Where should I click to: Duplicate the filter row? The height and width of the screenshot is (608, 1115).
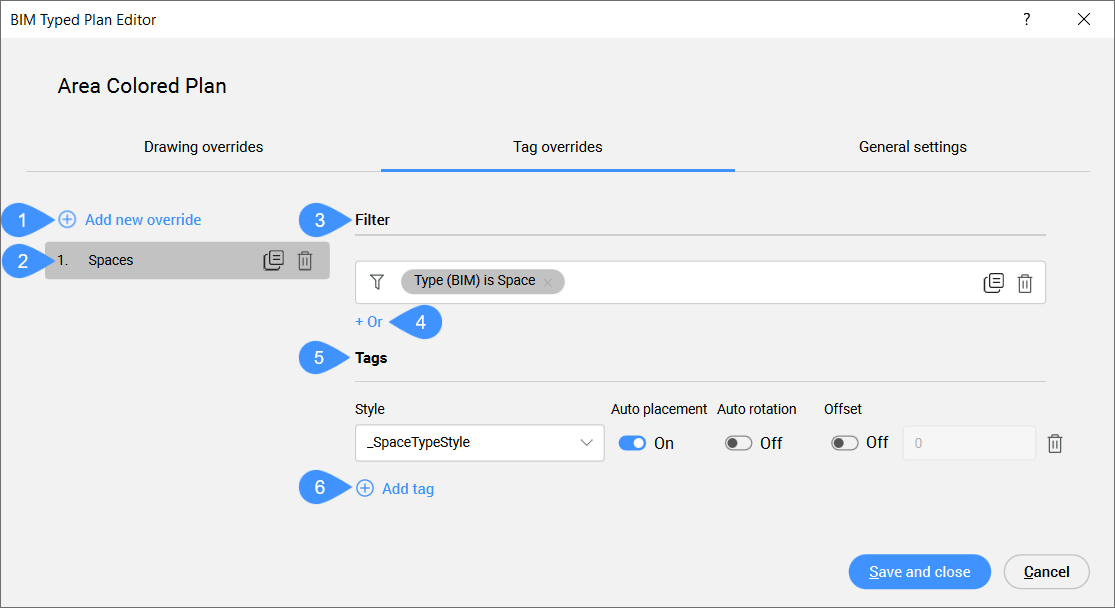[993, 283]
